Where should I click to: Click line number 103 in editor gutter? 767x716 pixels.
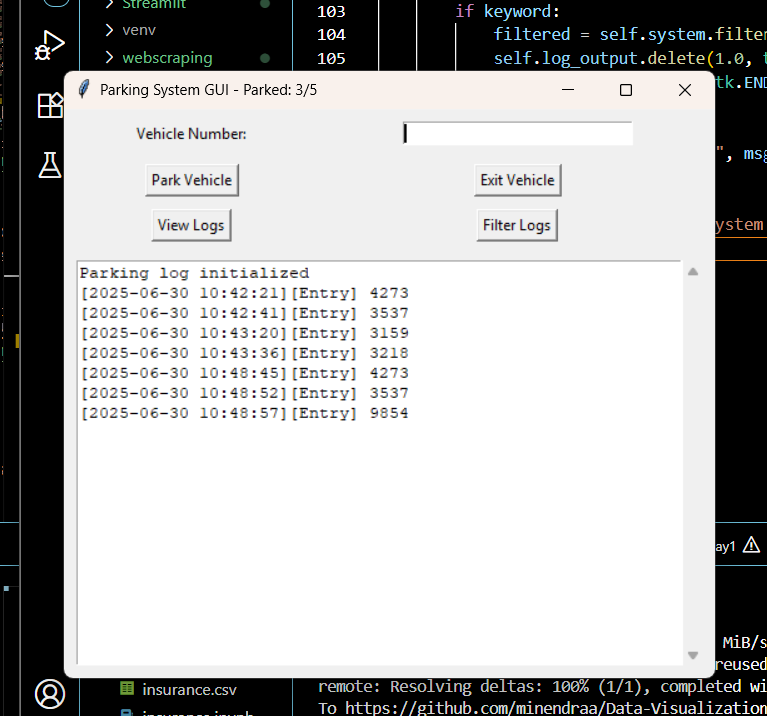pos(331,11)
